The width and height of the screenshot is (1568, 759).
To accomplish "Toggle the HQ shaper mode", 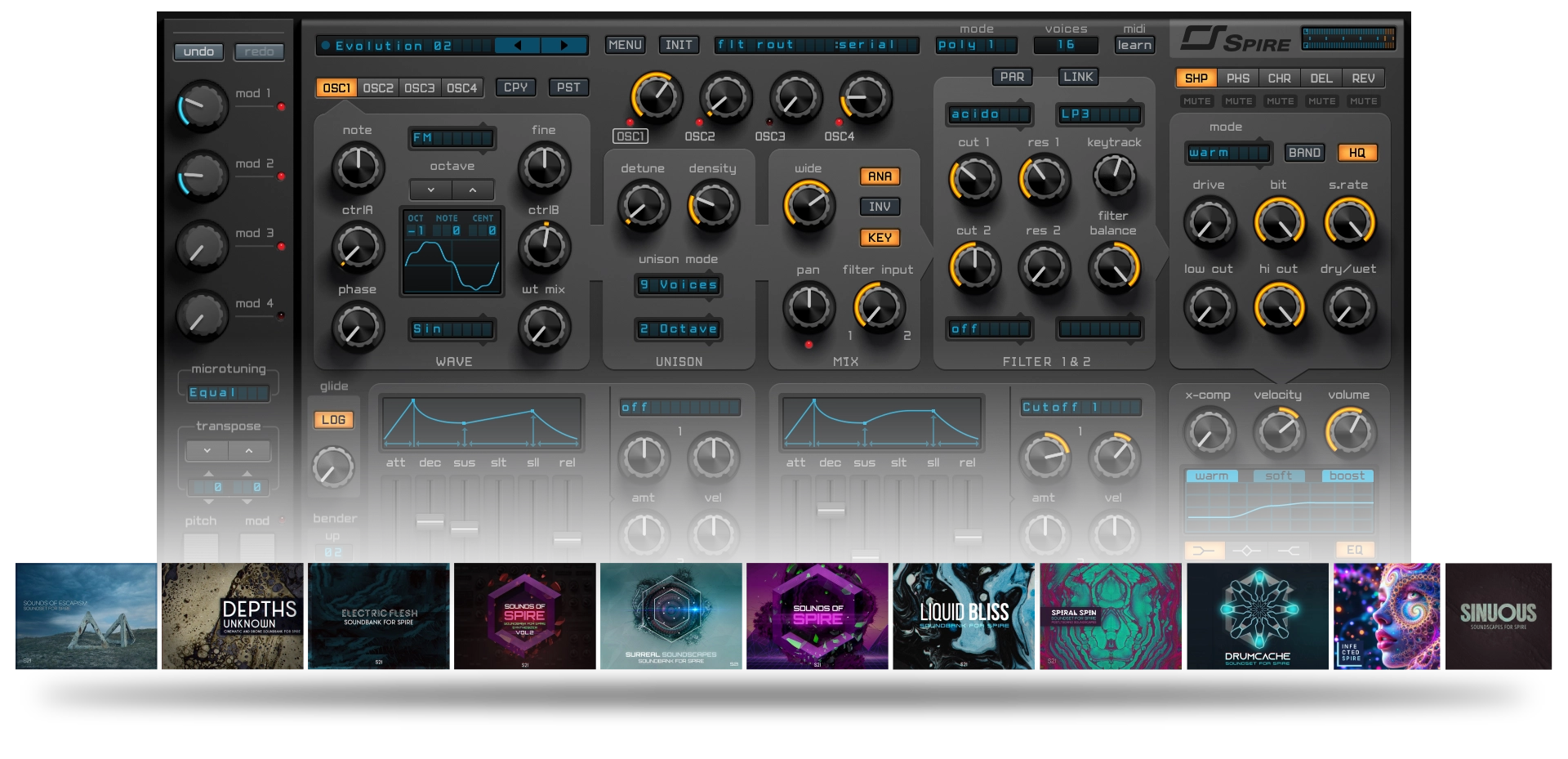I will click(1356, 153).
